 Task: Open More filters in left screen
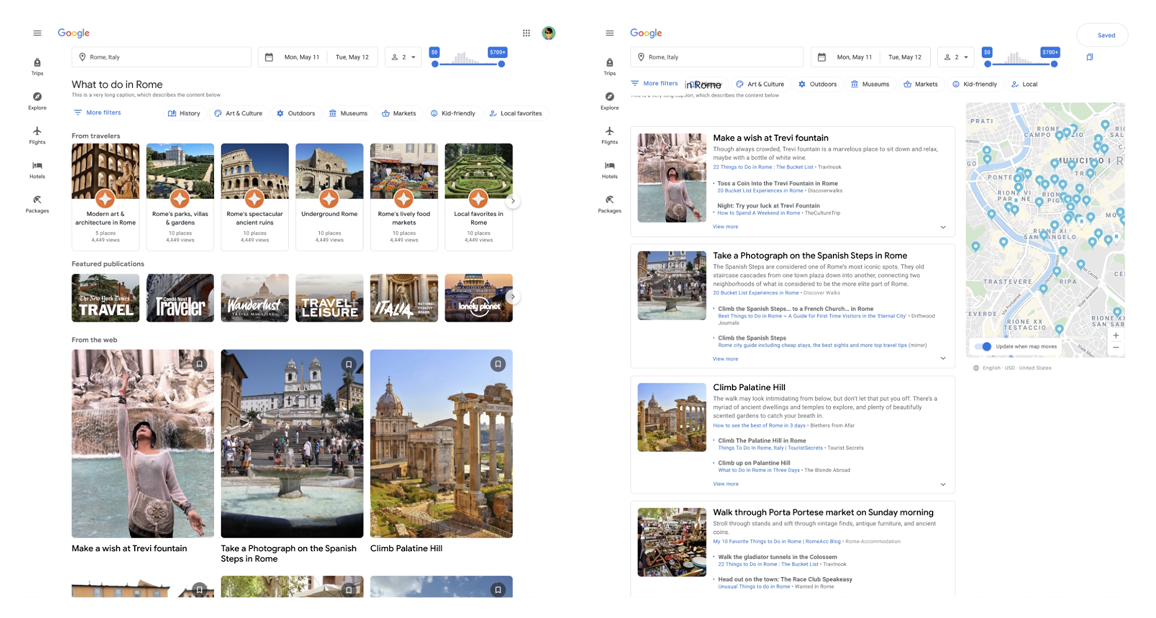coord(97,113)
